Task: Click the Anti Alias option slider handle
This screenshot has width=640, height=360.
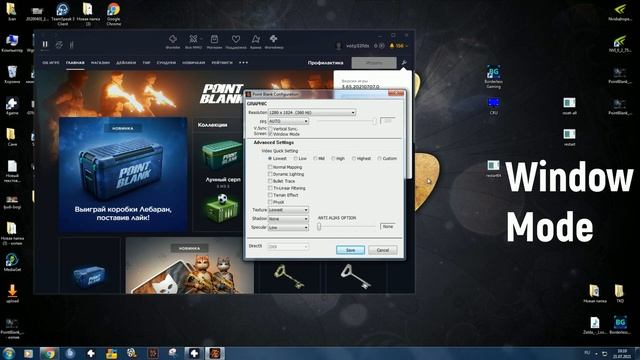Action: [319, 227]
